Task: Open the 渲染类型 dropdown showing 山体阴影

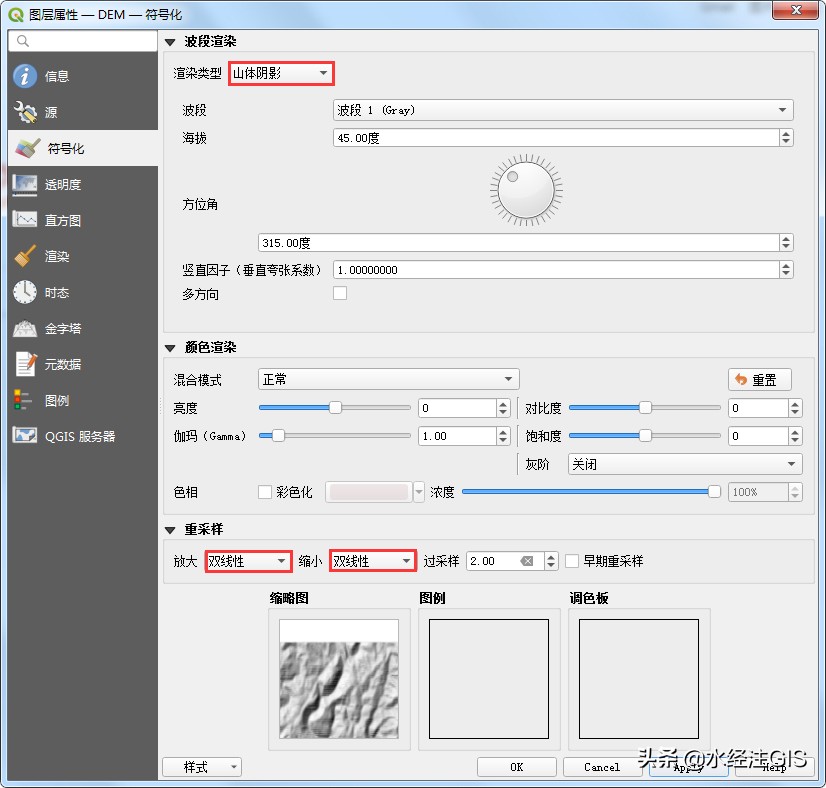Action: point(281,73)
